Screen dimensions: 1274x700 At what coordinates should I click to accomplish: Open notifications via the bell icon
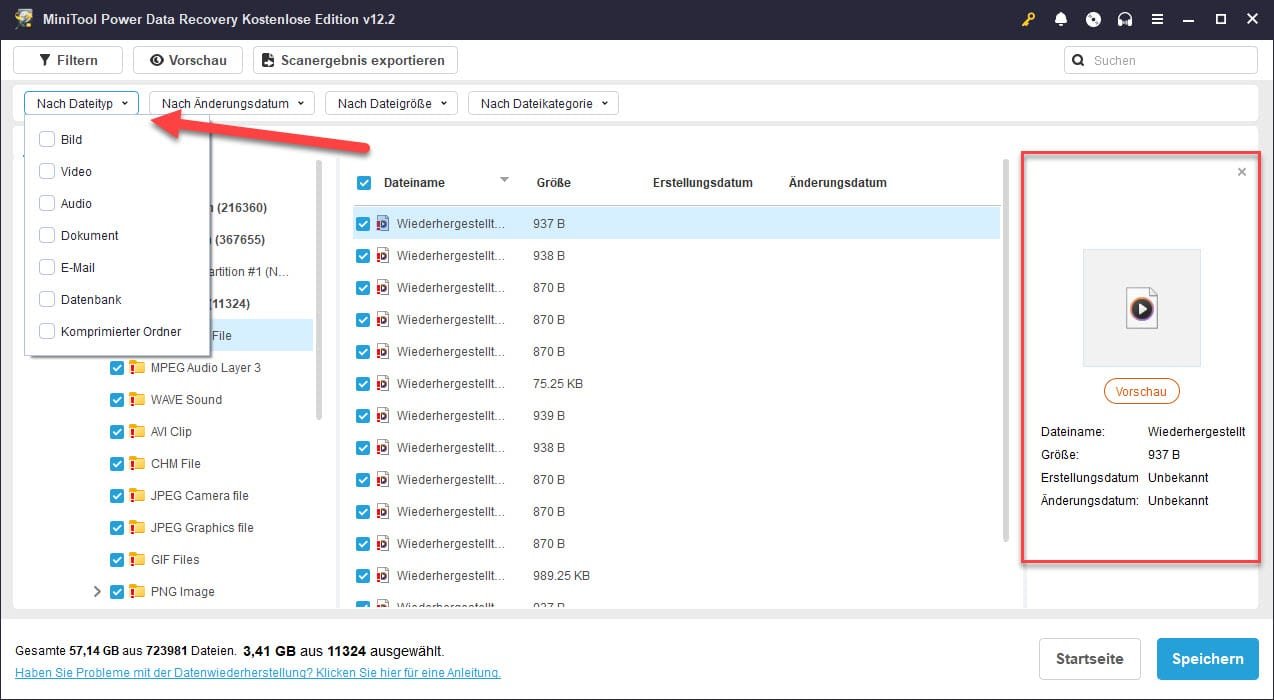click(1061, 18)
